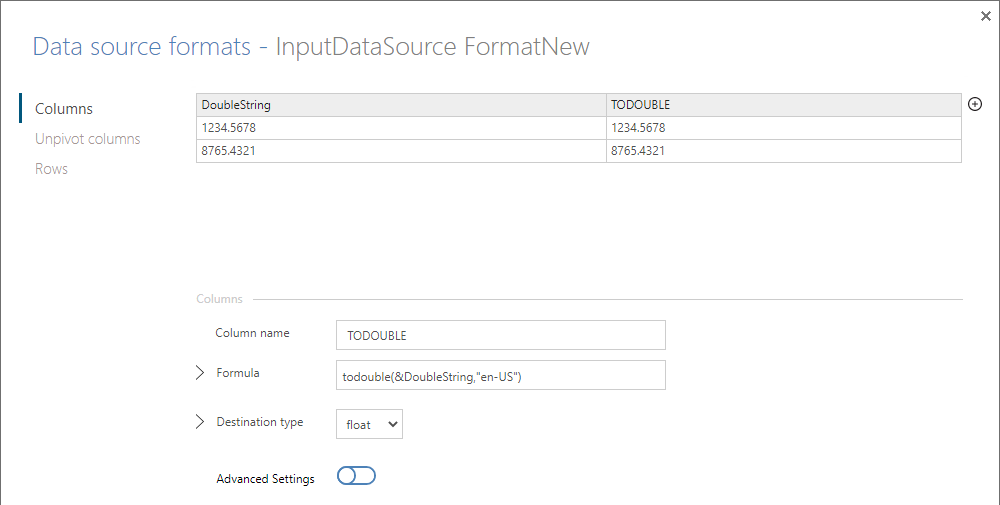Select the DoubleString column header

(x=401, y=105)
